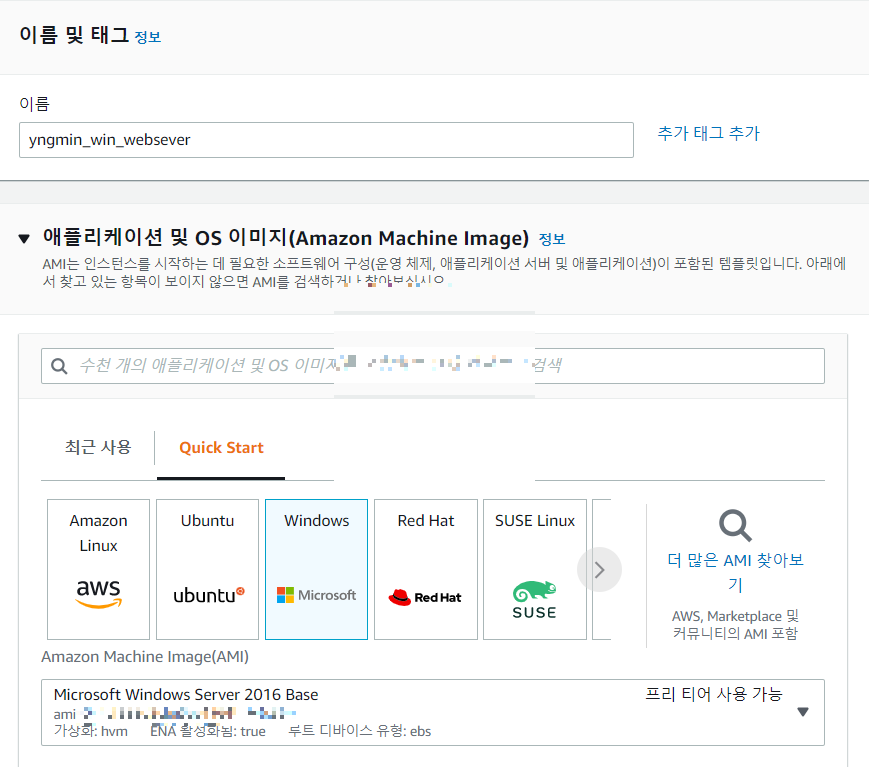869x767 pixels.
Task: Open the 정보 link next to 이름 및 태그
Action: (148, 37)
